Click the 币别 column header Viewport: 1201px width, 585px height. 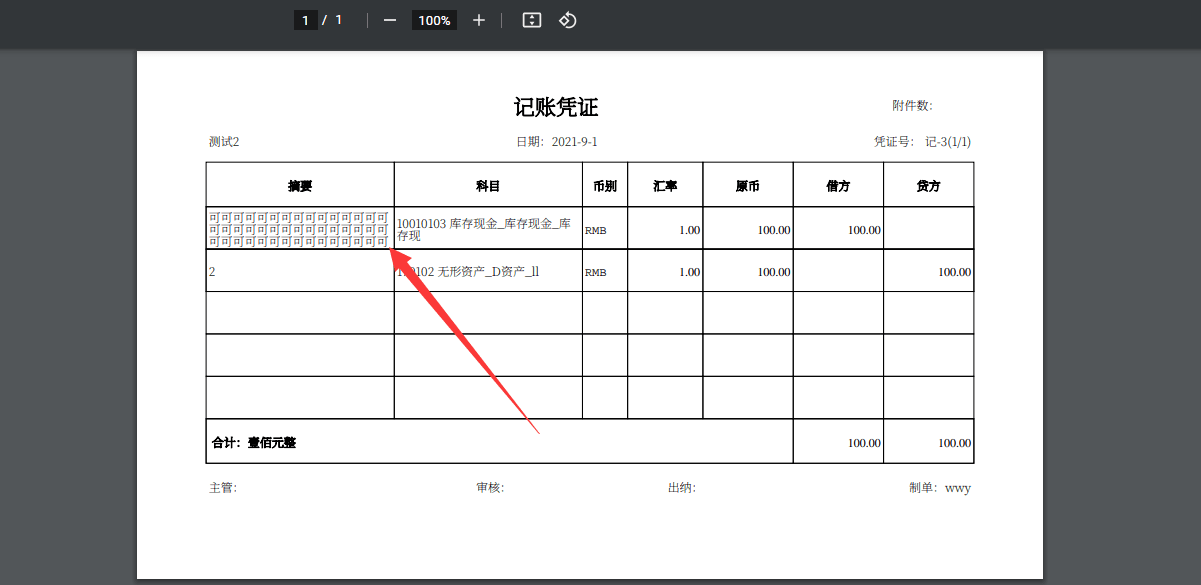pyautogui.click(x=605, y=186)
